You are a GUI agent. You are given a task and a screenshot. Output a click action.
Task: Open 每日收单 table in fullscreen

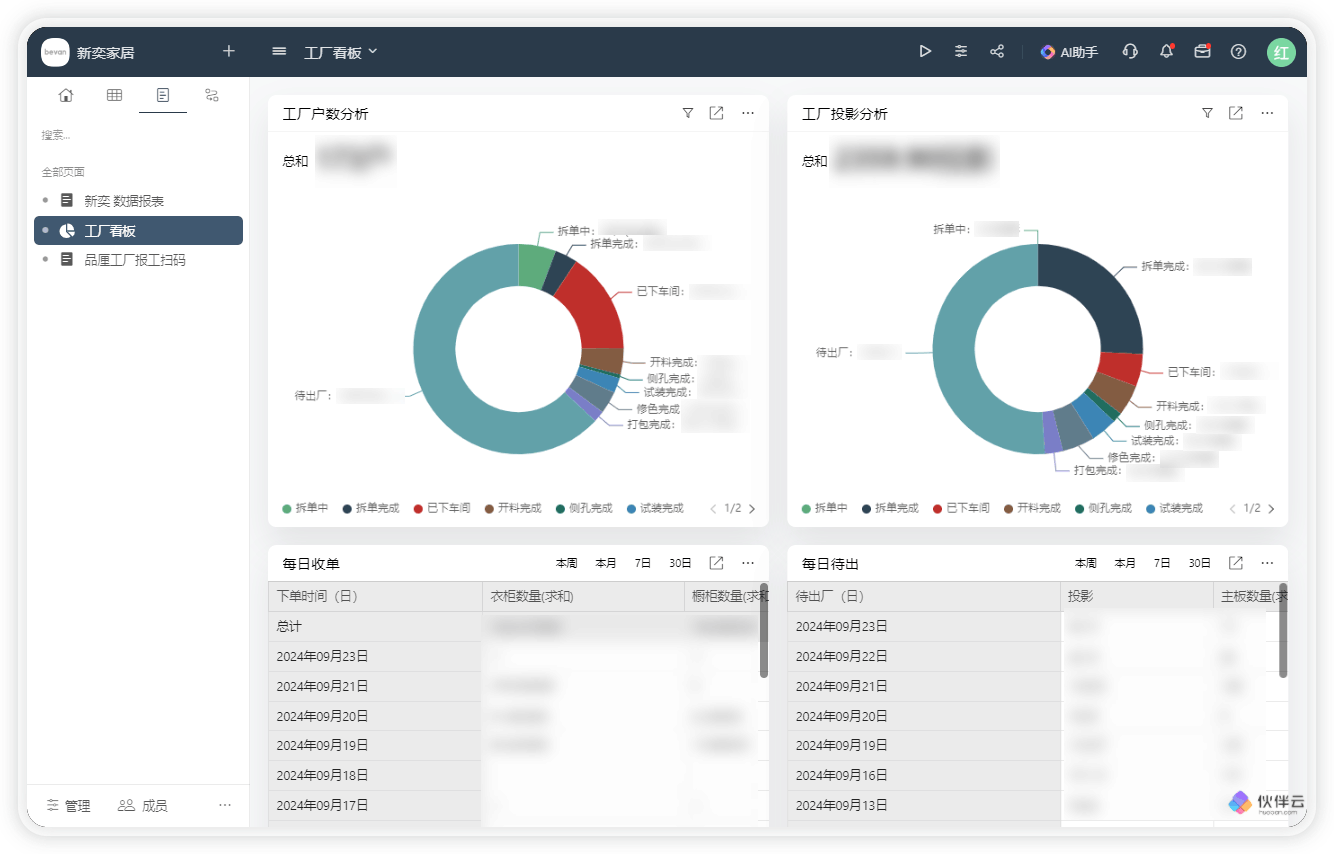coord(716,563)
